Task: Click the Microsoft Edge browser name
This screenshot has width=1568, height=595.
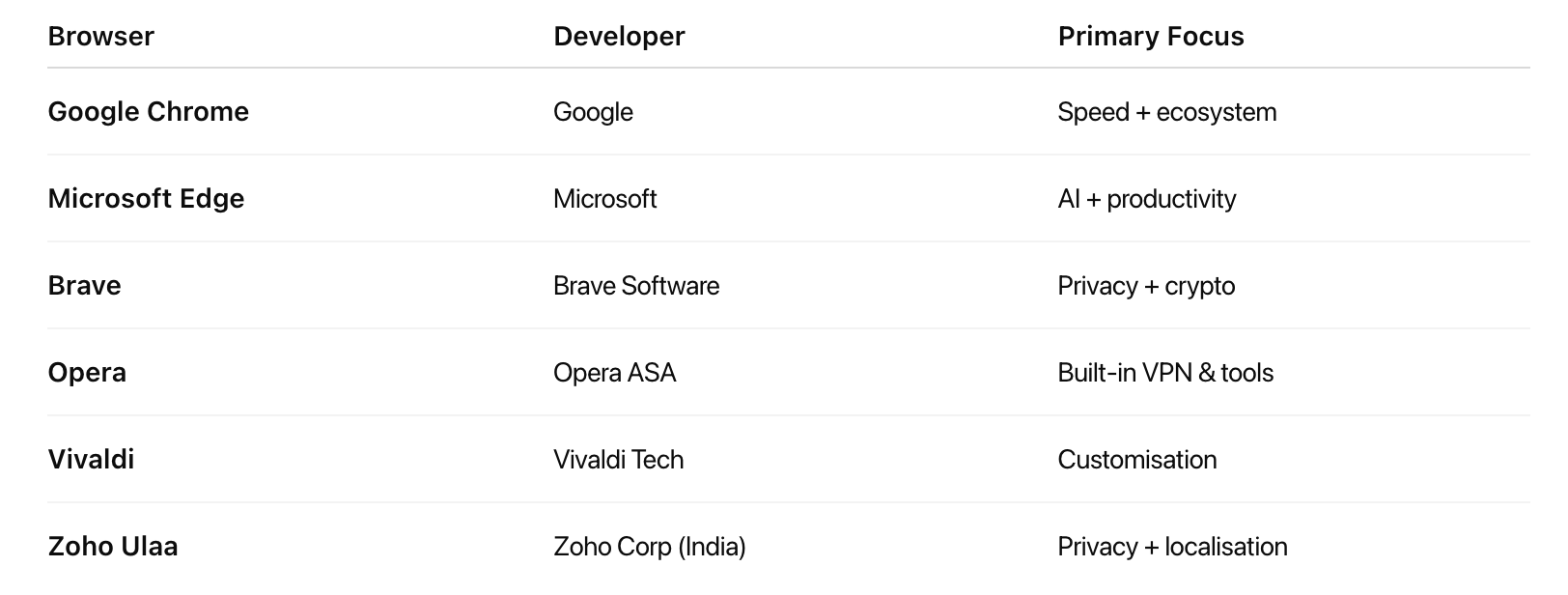Action: tap(146, 199)
